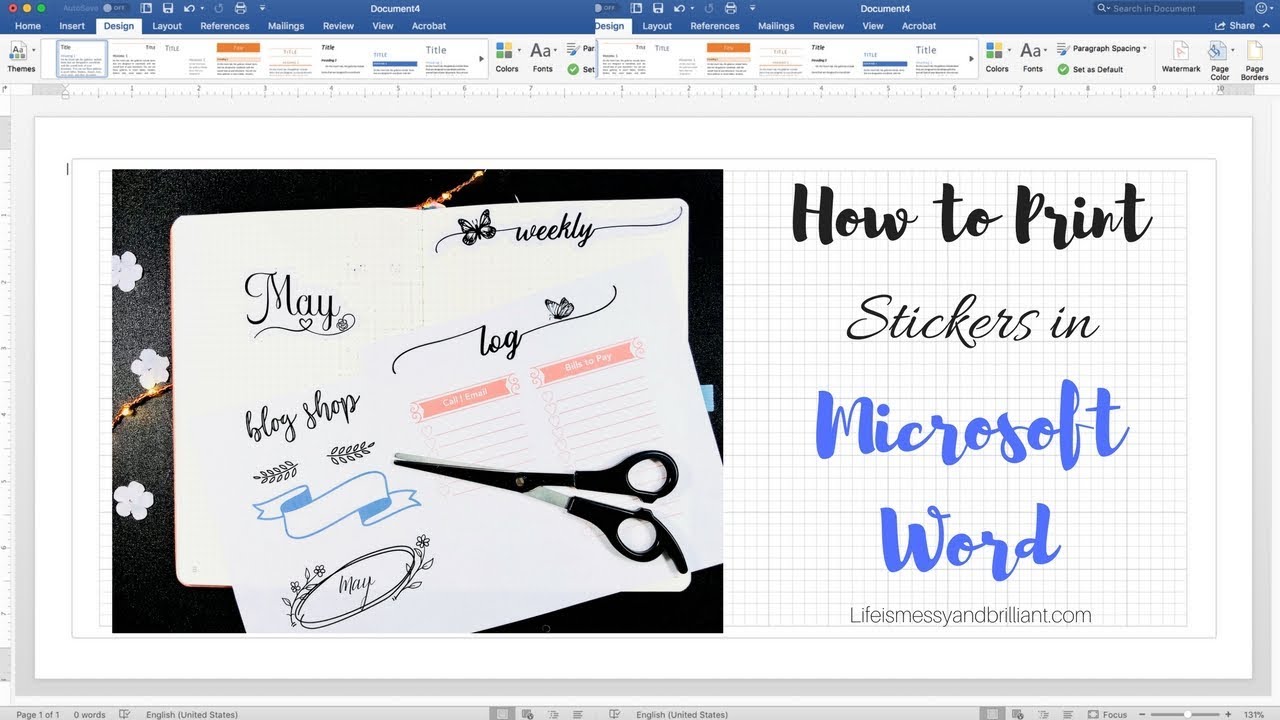1280x720 pixels.
Task: Click Watermark icon in ribbon
Action: [1180, 51]
